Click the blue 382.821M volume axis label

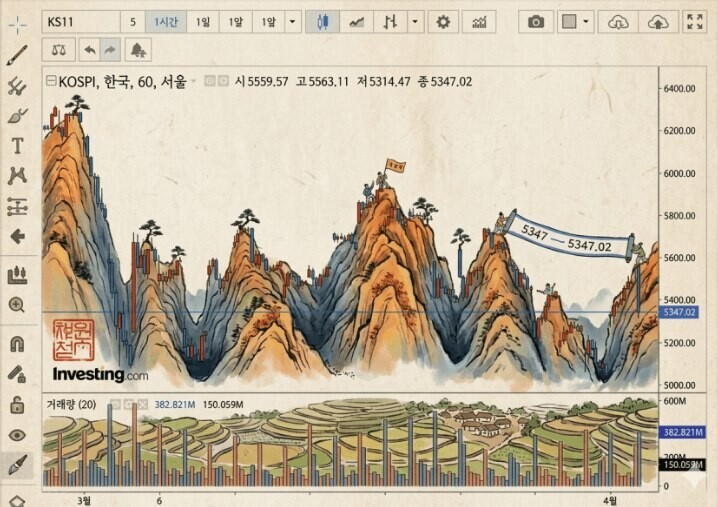[x=682, y=432]
